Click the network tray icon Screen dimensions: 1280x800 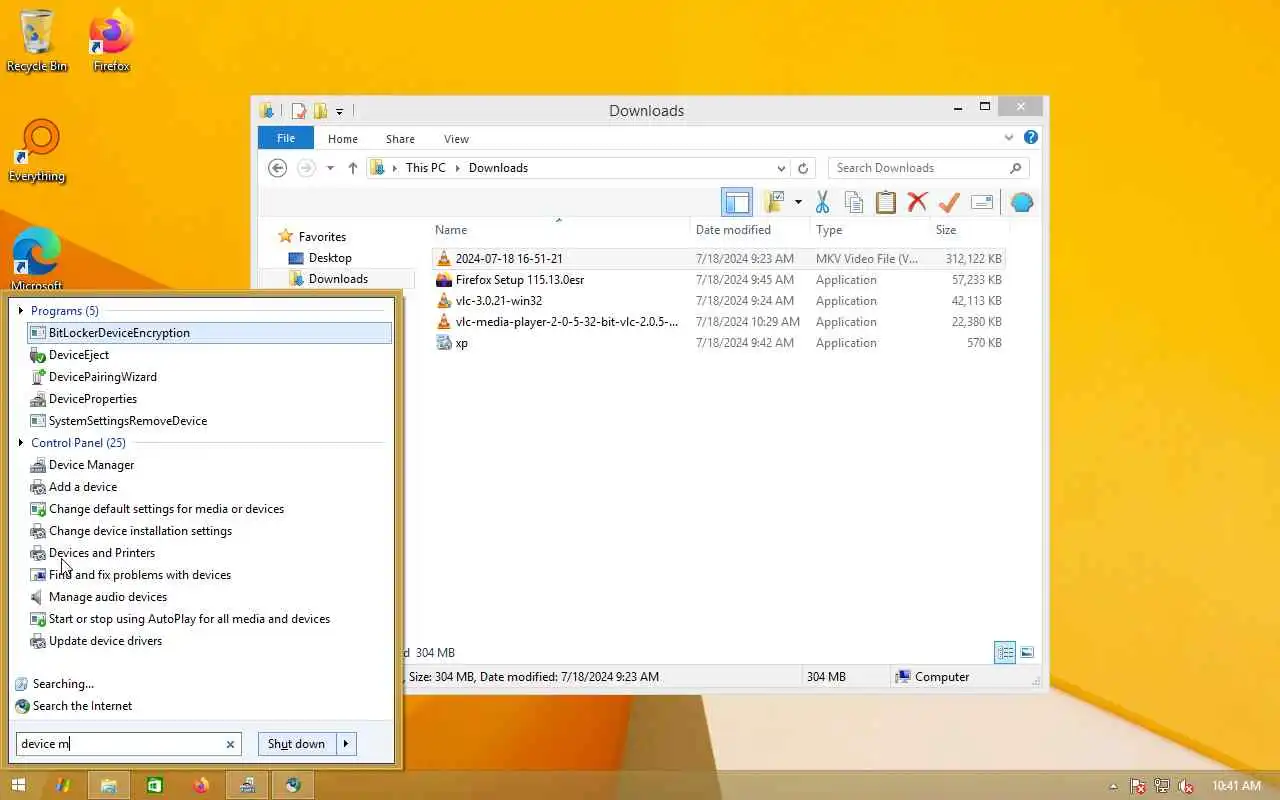pos(1162,786)
